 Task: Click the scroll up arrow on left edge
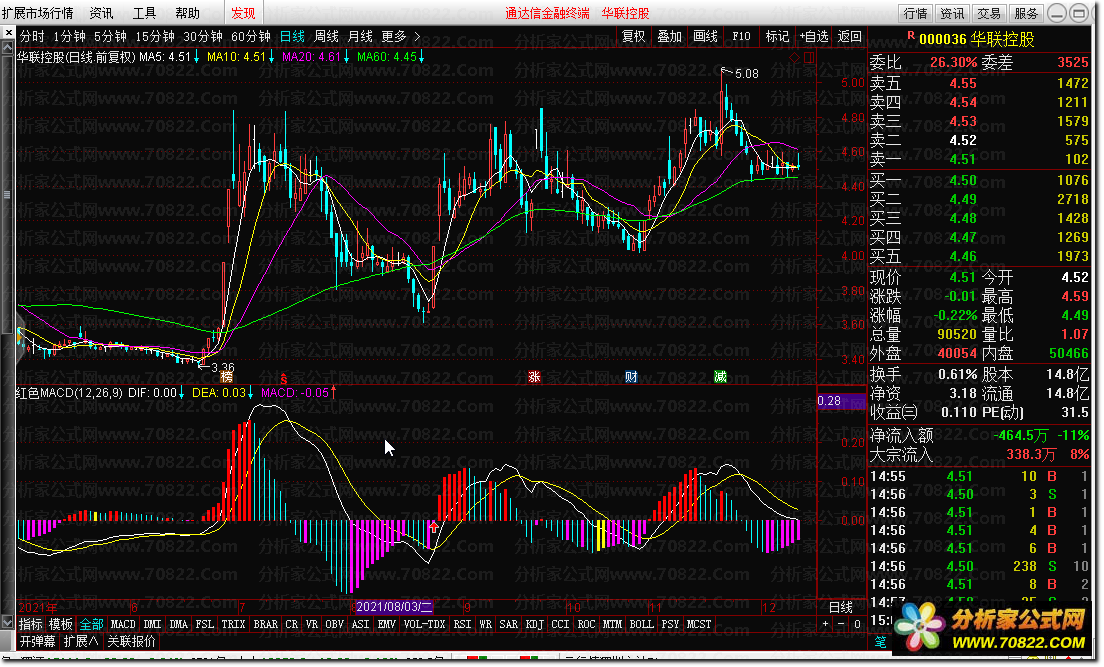click(x=8, y=46)
